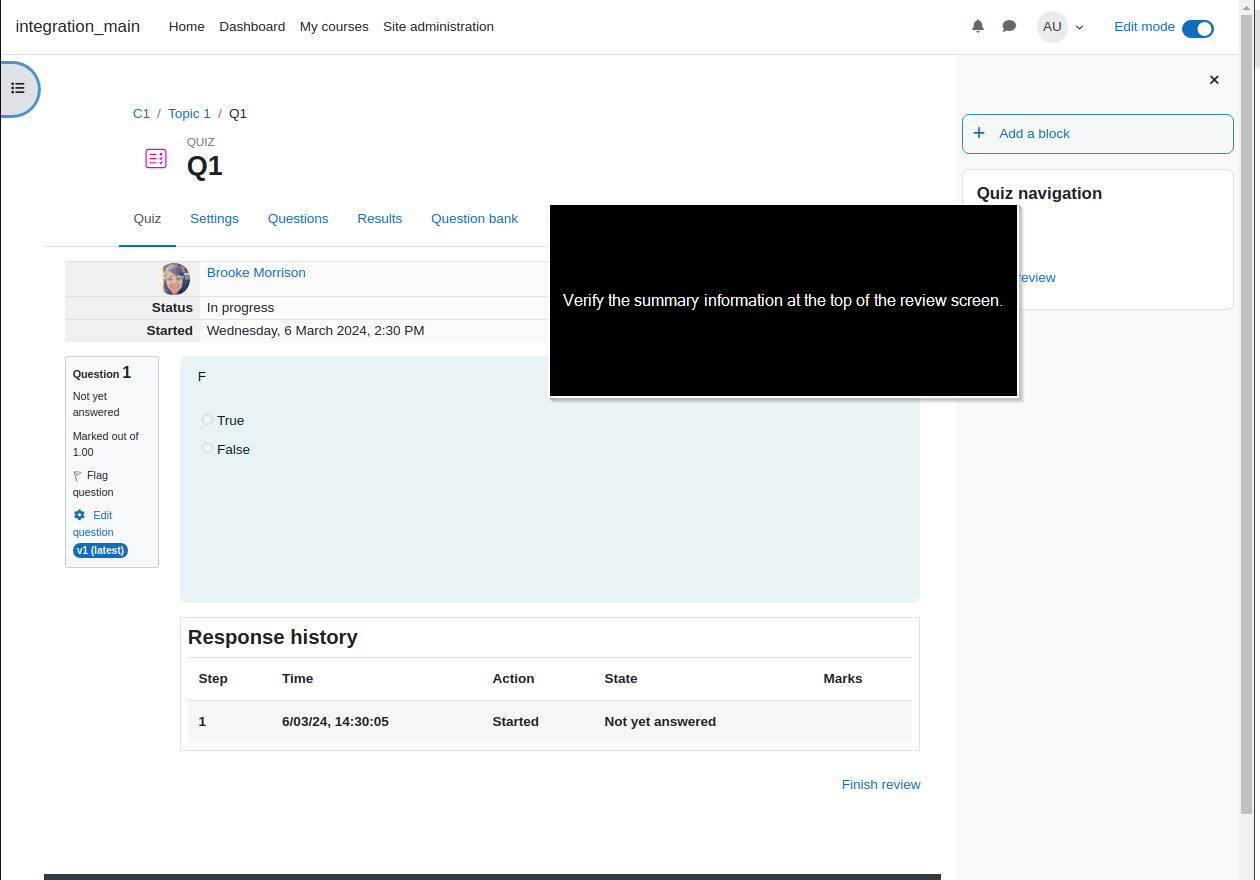1260x880 pixels.
Task: Click the integration_main site name
Action: (x=78, y=27)
